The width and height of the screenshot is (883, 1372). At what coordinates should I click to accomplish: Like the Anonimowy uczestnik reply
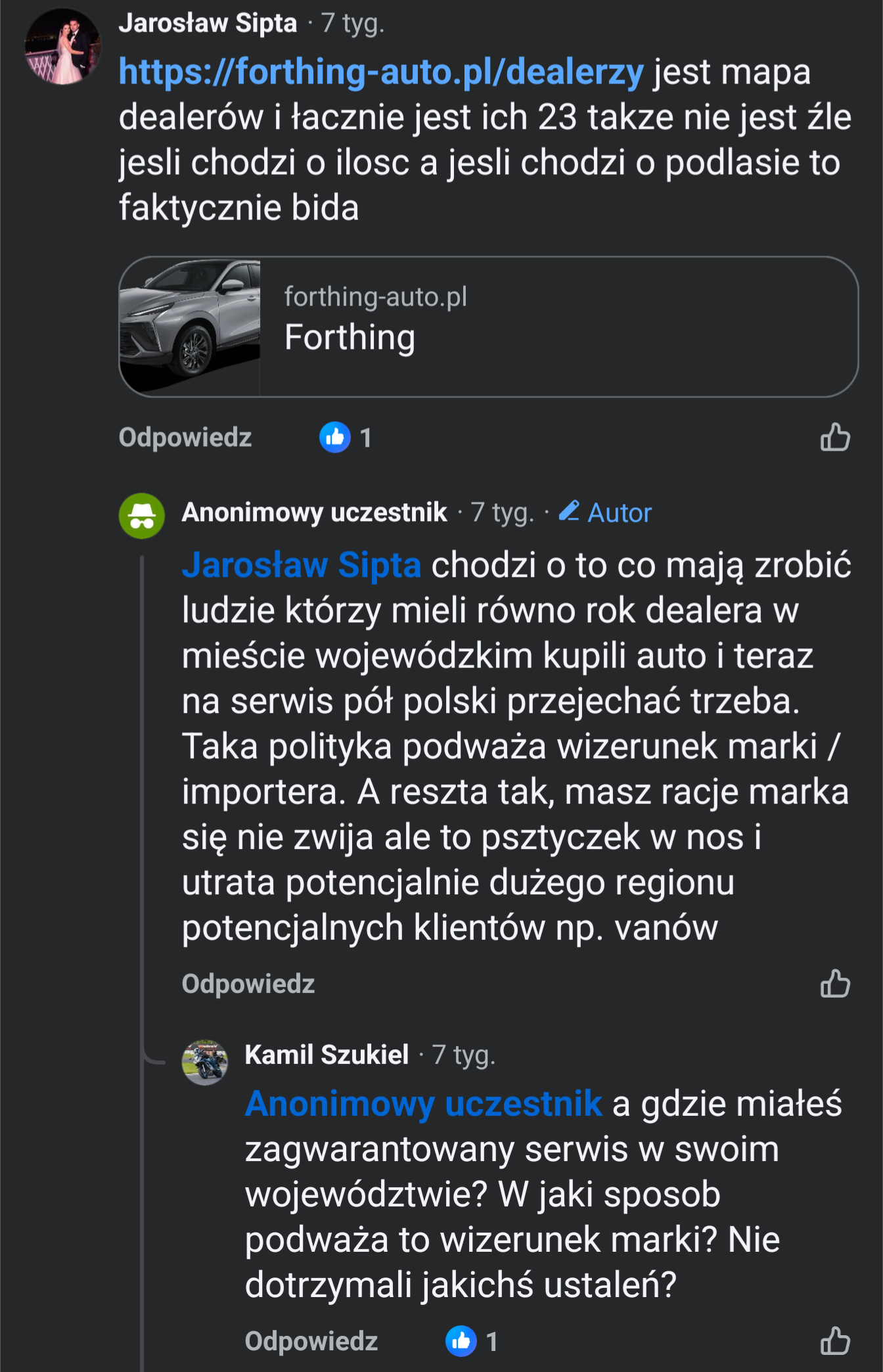pyautogui.click(x=835, y=984)
